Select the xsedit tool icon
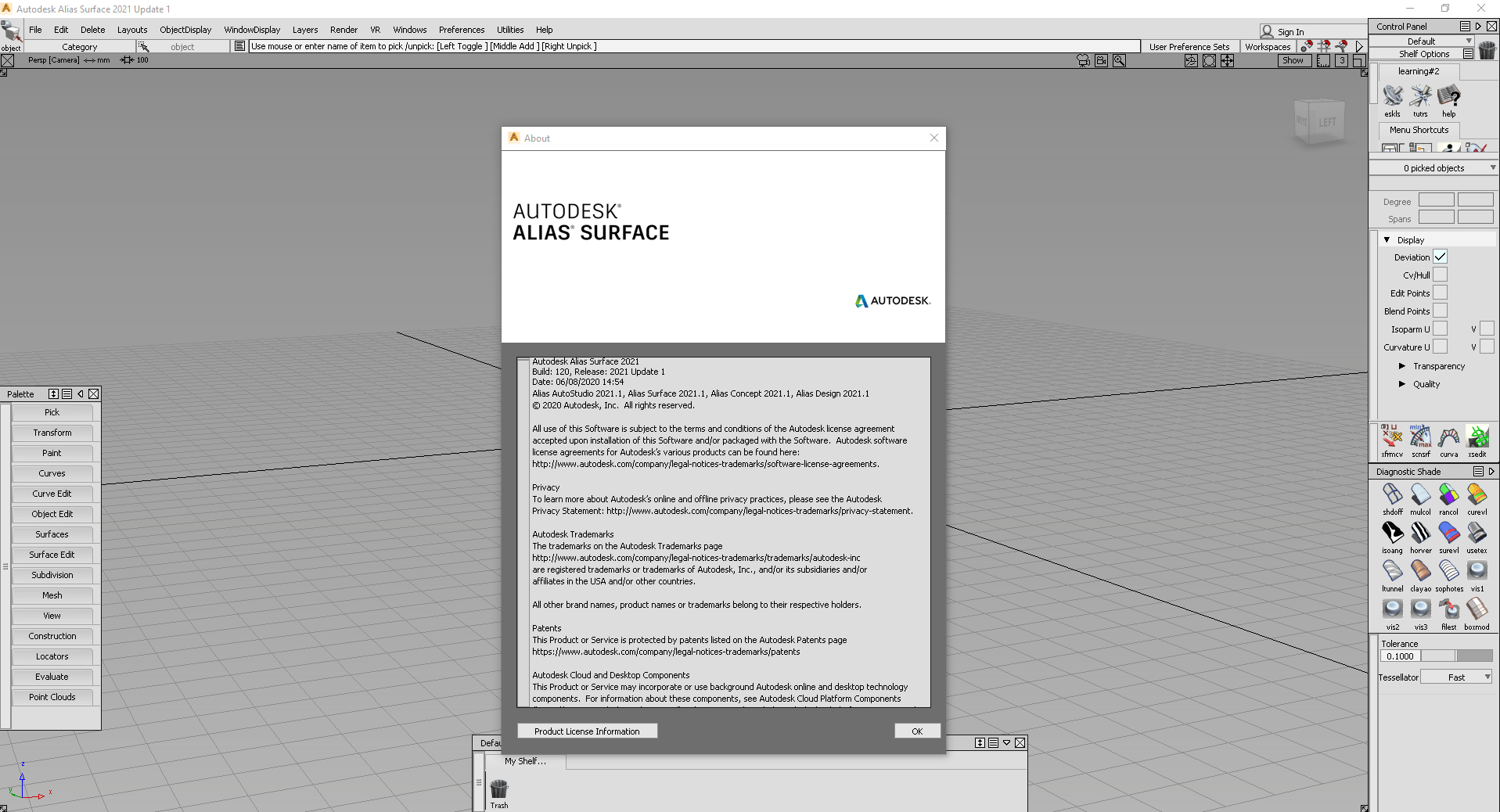Viewport: 1500px width, 812px height. [1477, 437]
